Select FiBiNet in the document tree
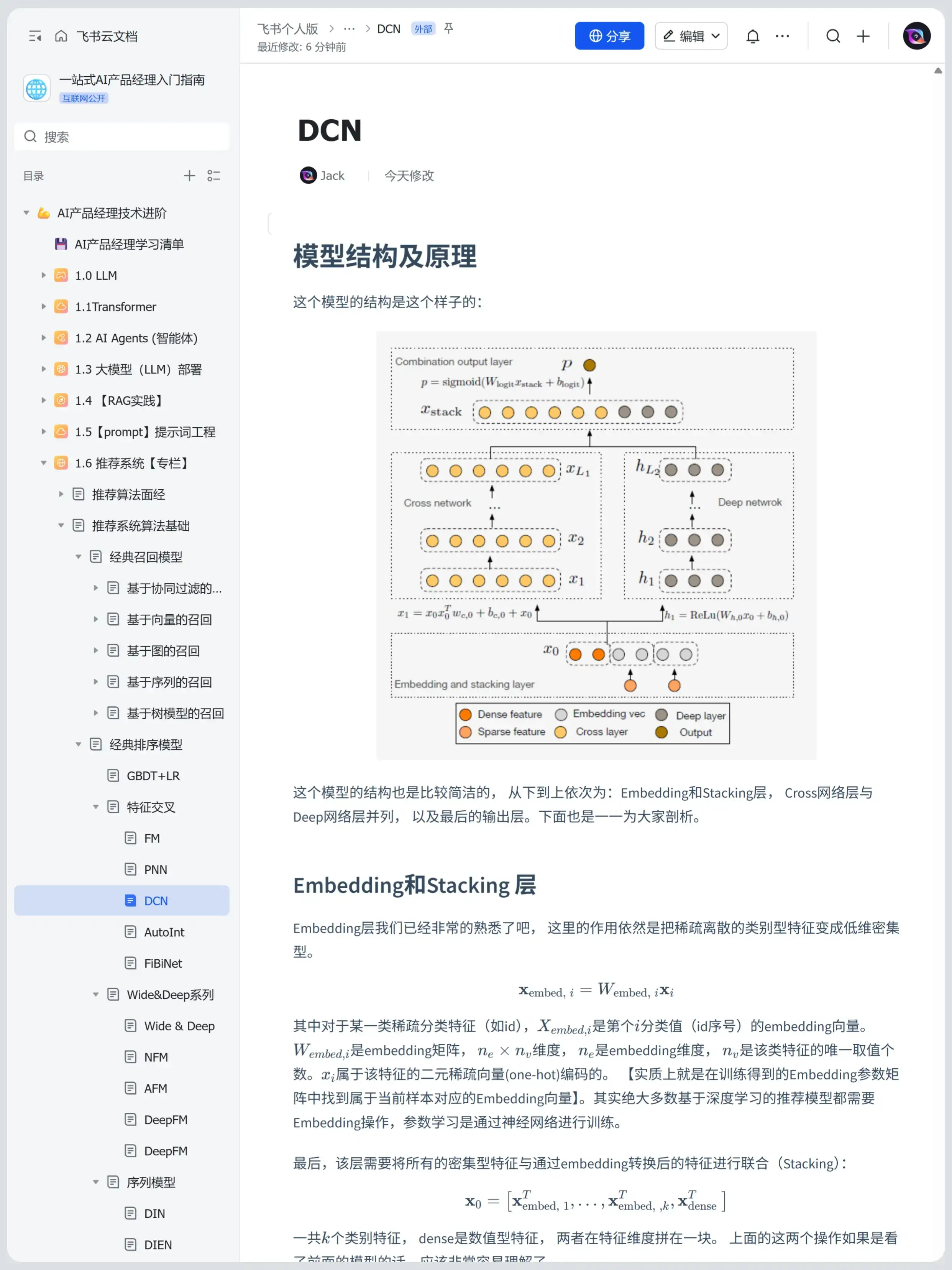Viewport: 952px width, 1270px height. [163, 963]
